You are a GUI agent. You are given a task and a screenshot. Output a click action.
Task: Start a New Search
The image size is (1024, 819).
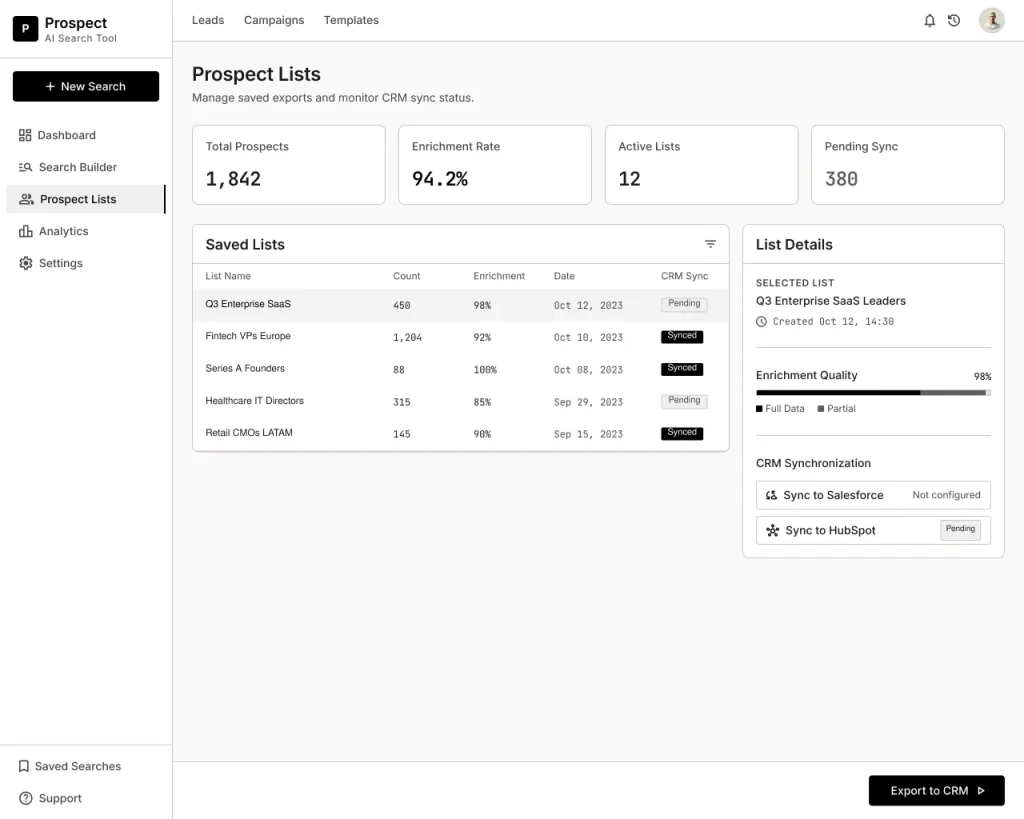coord(86,86)
